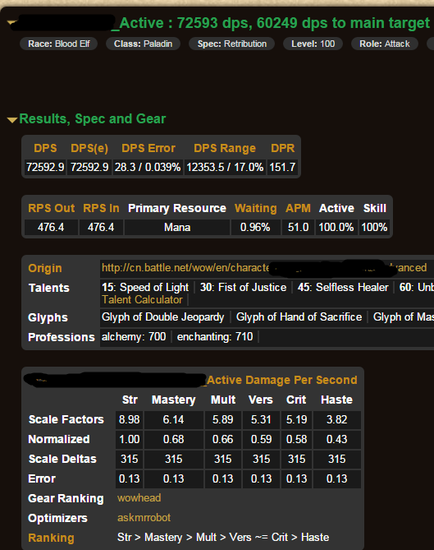Click the Crit scale column header

(296, 400)
